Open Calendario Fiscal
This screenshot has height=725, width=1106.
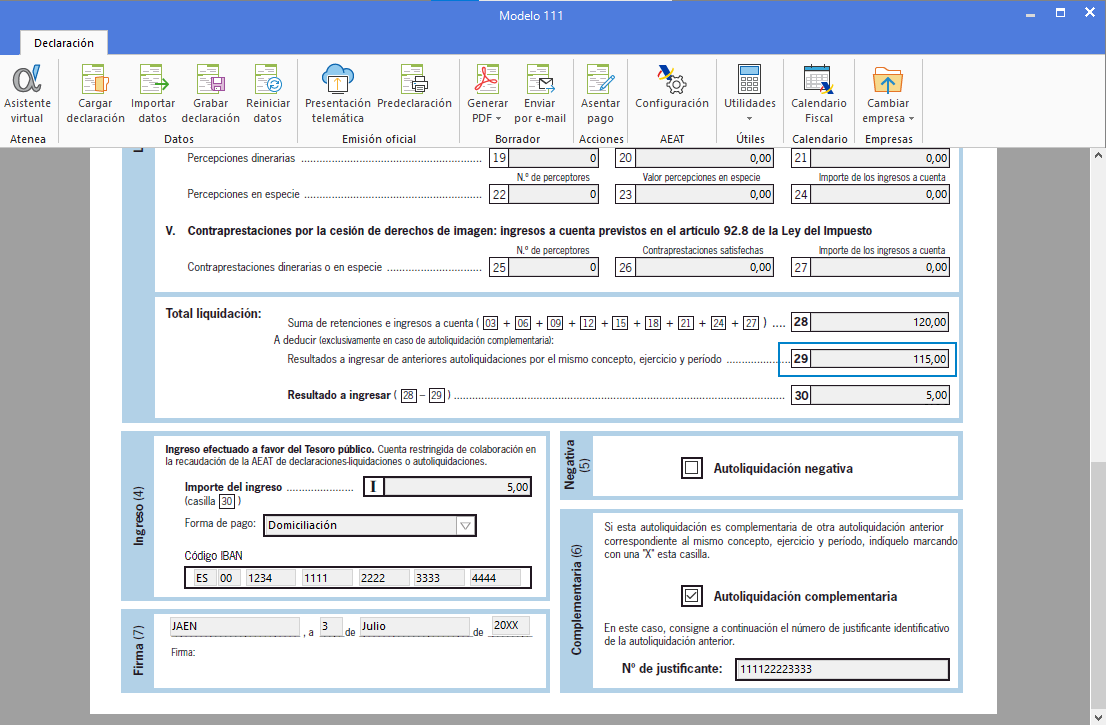pyautogui.click(x=818, y=95)
